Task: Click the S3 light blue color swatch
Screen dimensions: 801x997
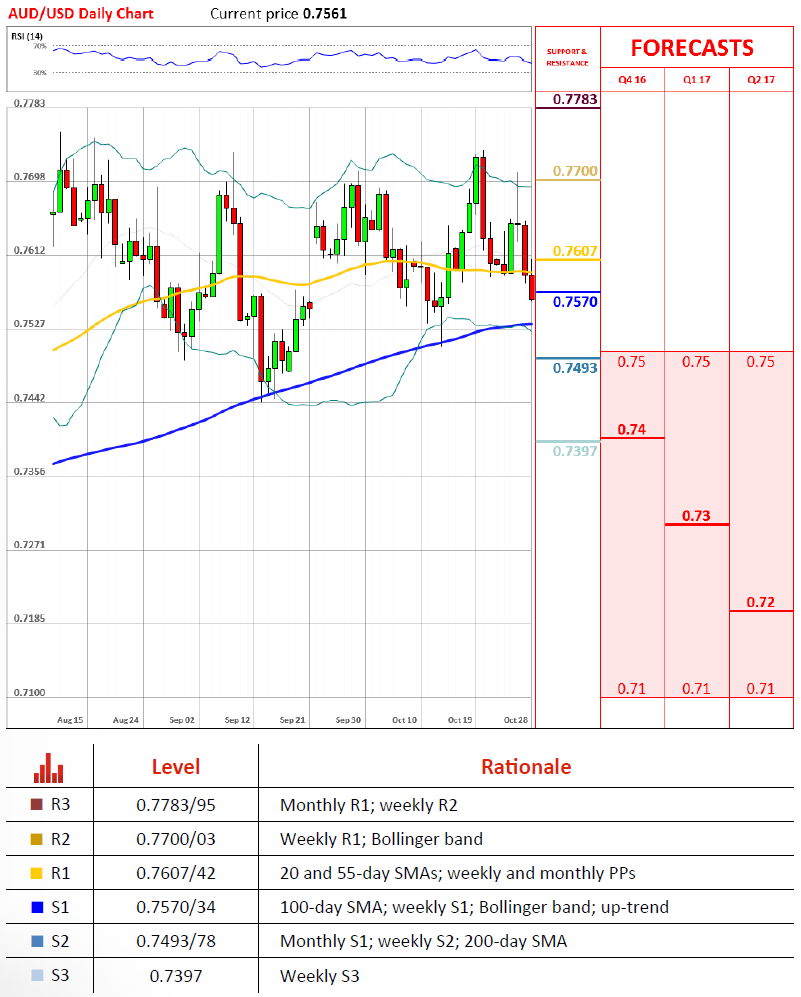Action: click(37, 975)
